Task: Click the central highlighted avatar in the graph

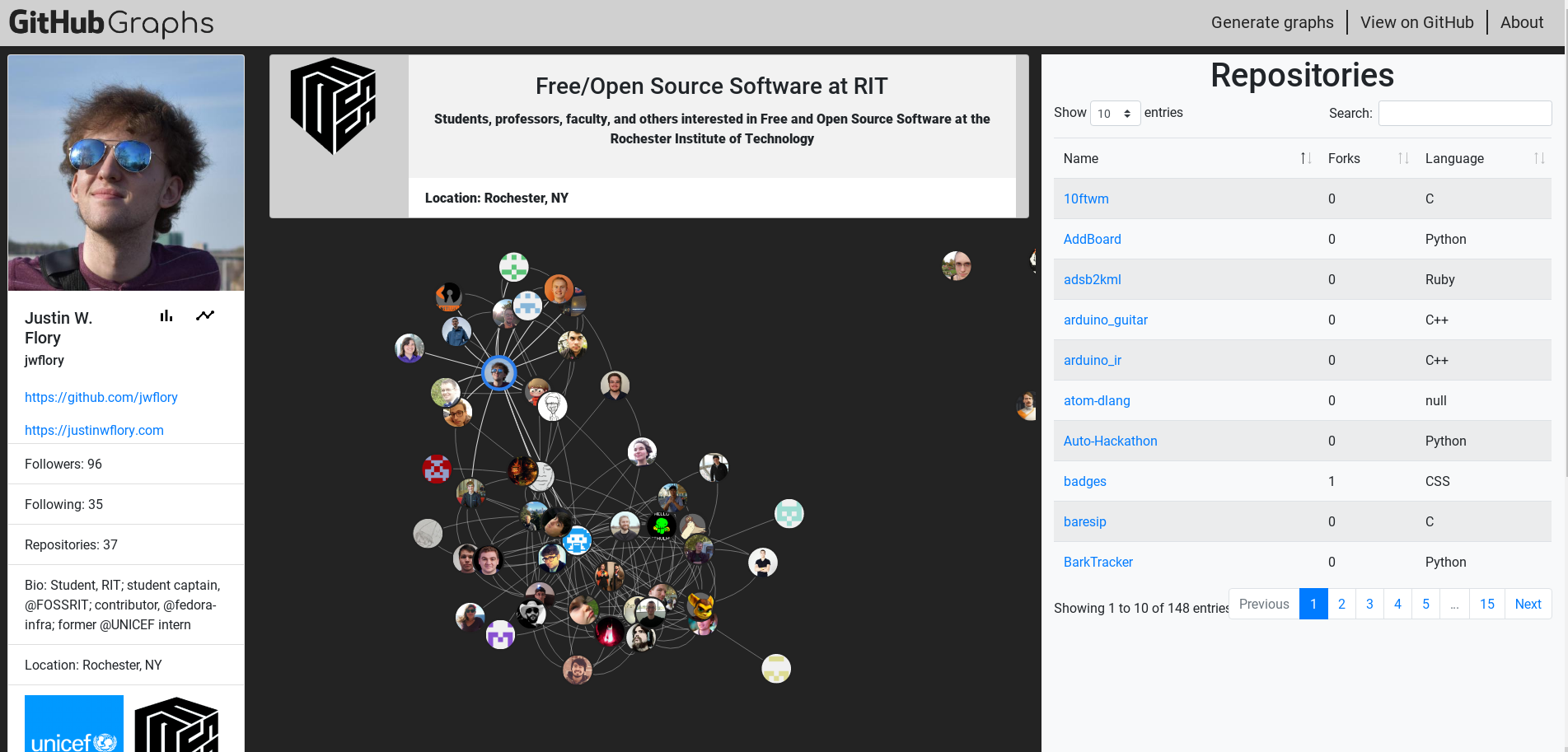Action: pos(498,373)
